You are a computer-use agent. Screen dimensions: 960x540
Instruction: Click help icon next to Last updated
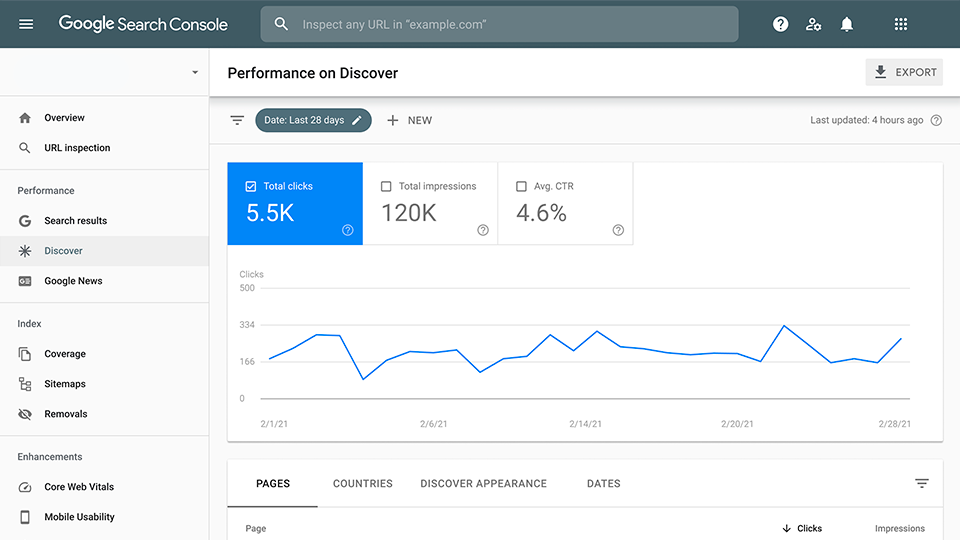[x=936, y=120]
